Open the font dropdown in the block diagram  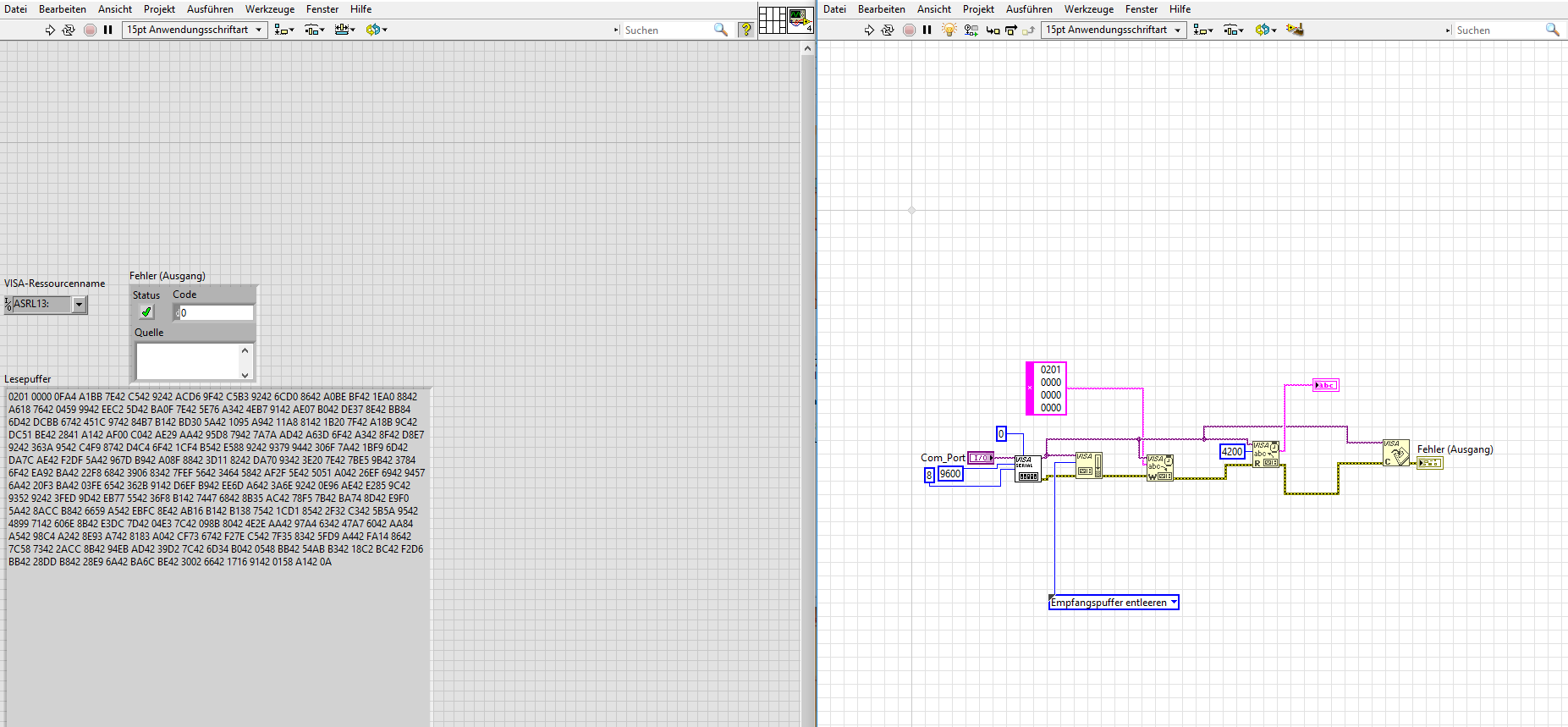point(1113,30)
